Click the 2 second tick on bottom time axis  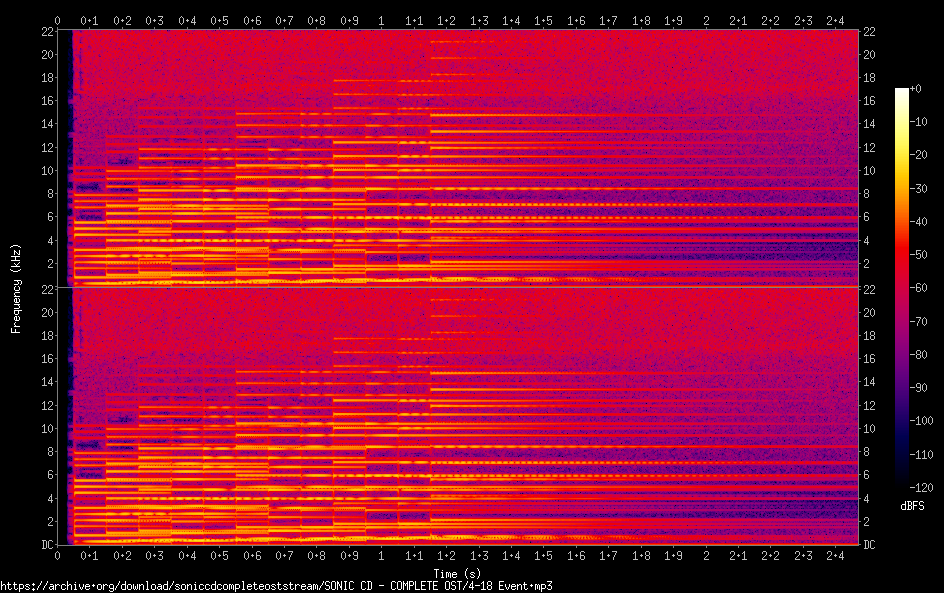click(x=706, y=555)
